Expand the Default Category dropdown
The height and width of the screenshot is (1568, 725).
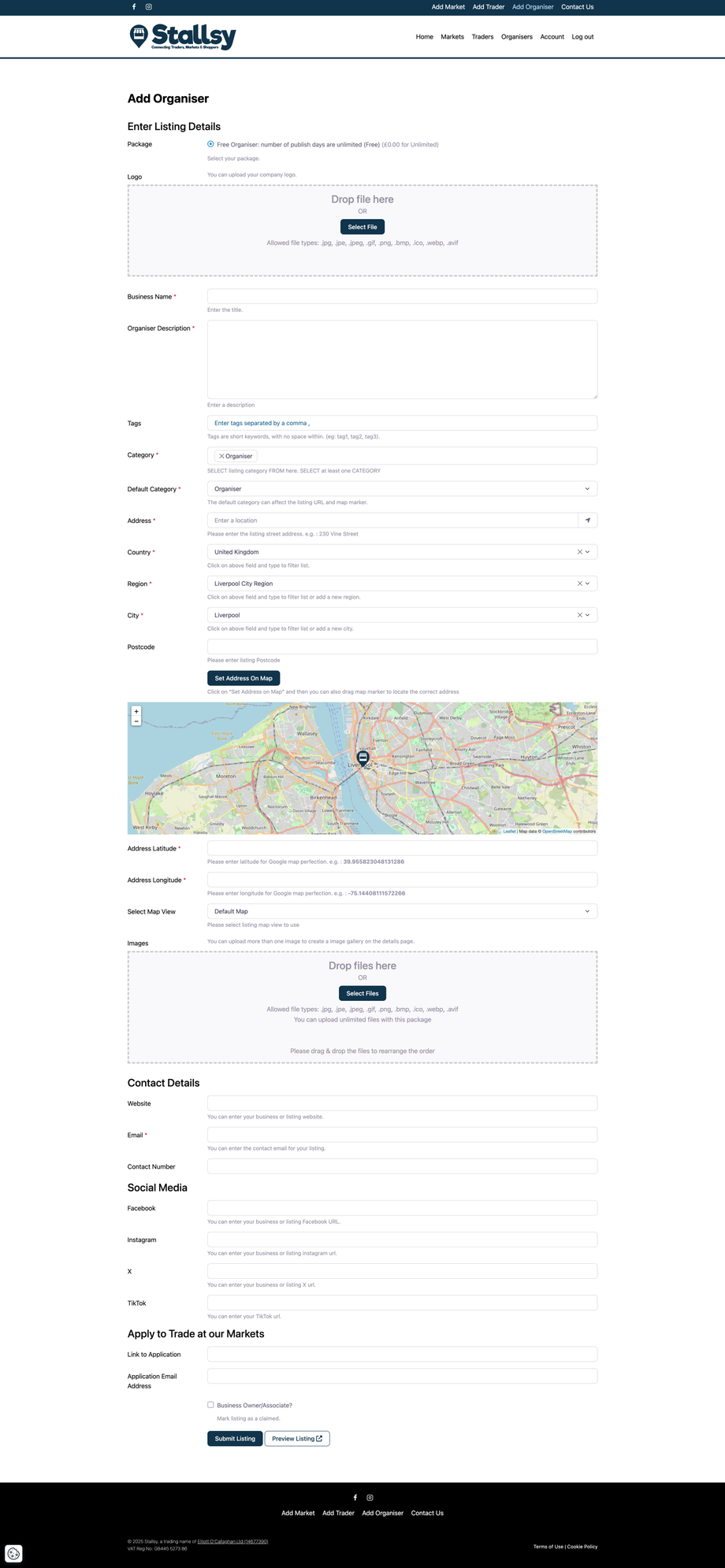point(402,489)
